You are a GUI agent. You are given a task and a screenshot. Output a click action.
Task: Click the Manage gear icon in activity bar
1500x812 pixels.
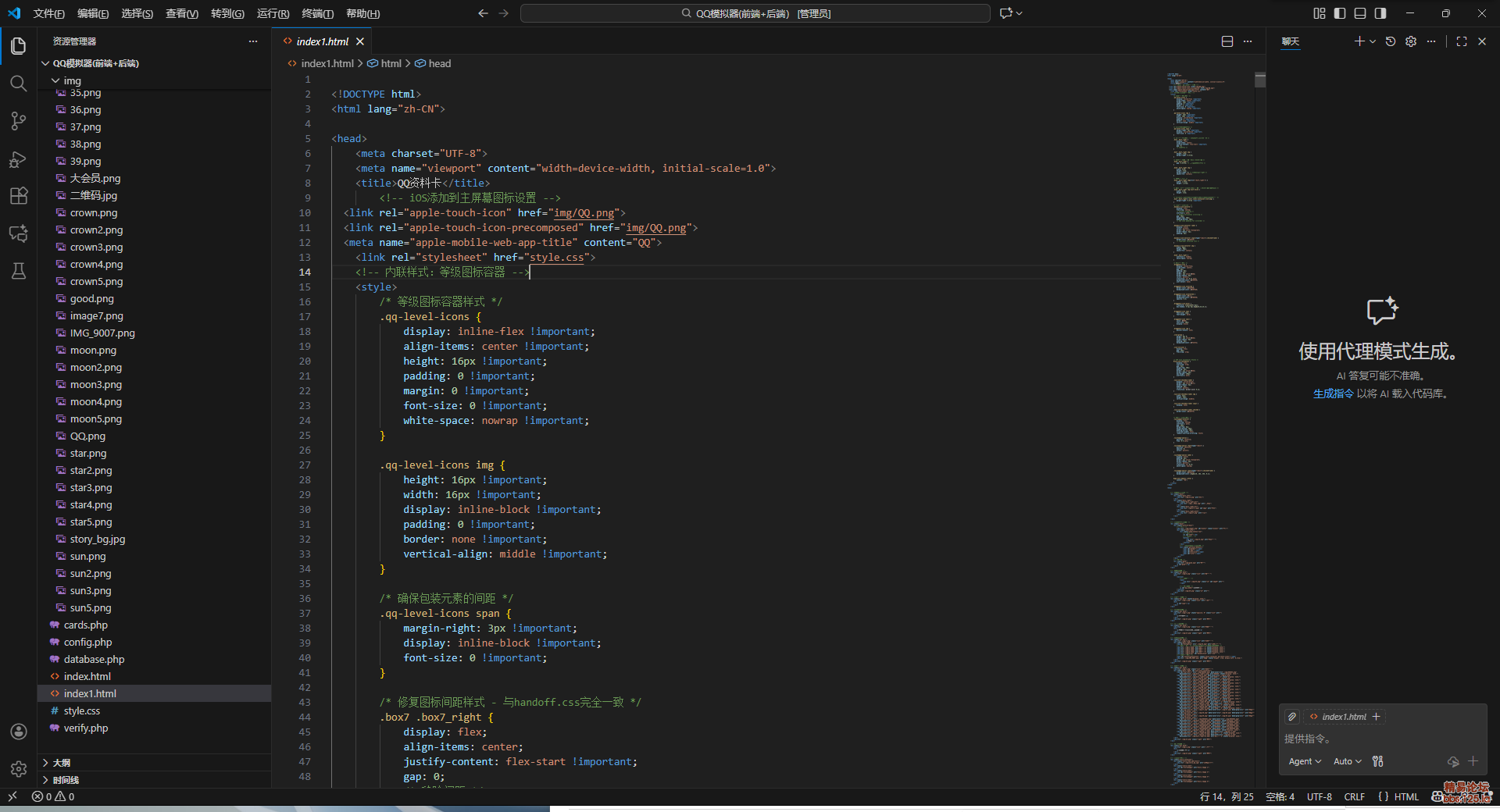point(19,769)
